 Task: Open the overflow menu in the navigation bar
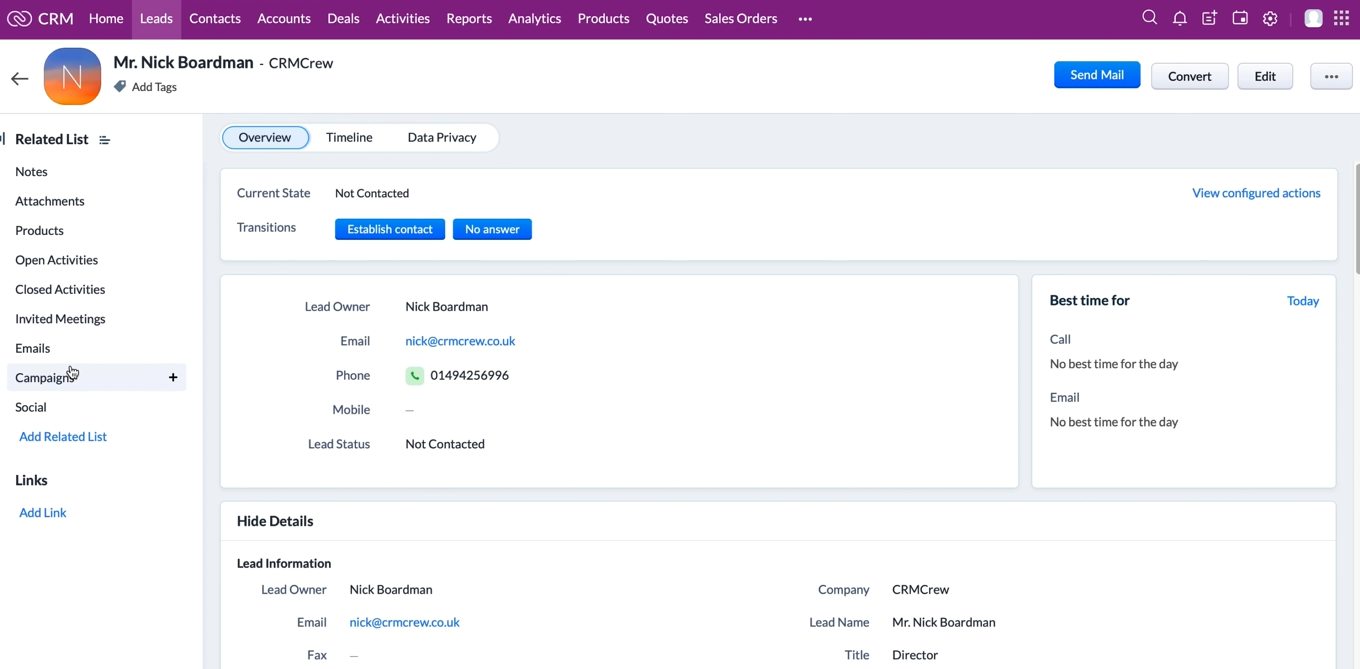click(x=805, y=18)
